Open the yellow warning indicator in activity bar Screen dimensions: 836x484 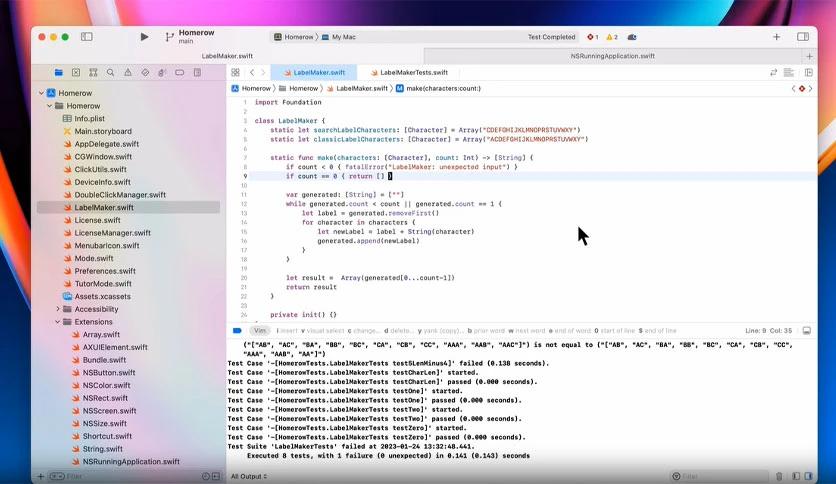click(610, 37)
